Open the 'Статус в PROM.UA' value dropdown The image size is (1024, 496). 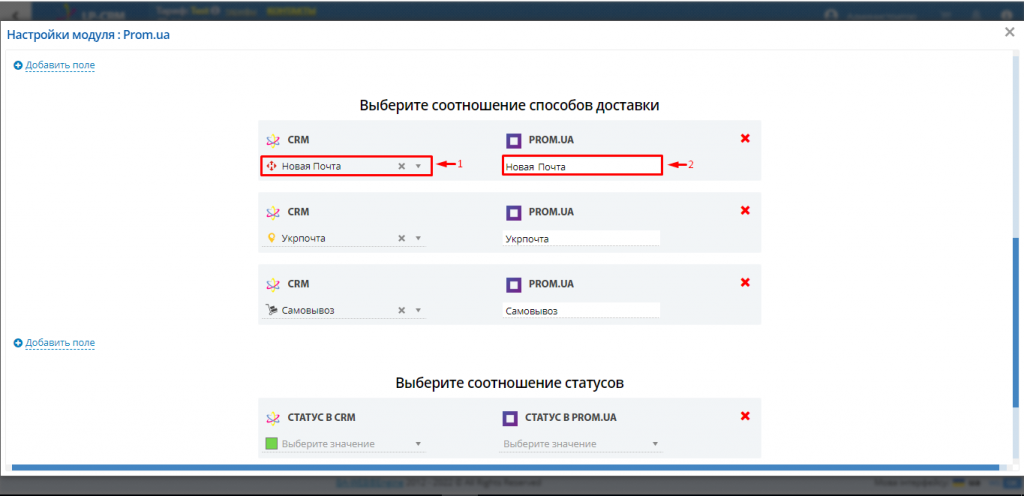tap(582, 444)
